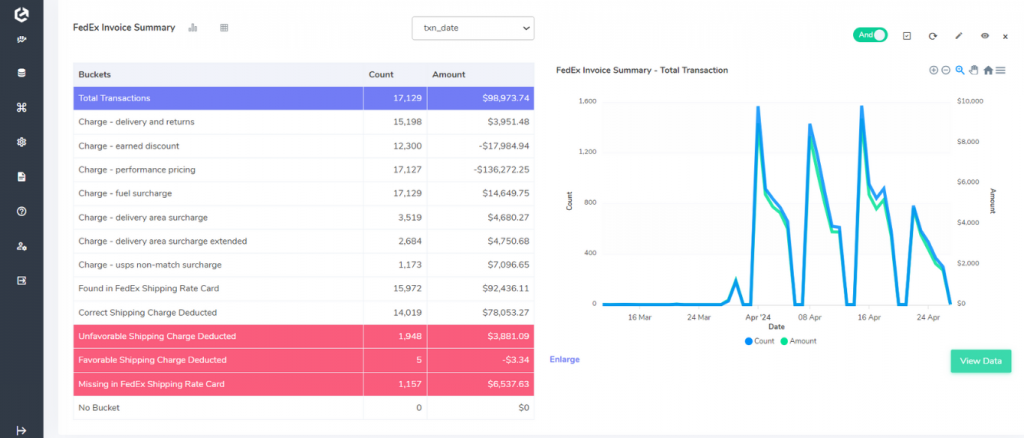Click the $92,436.11 amount cell
The width and height of the screenshot is (1024, 438).
(x=481, y=289)
